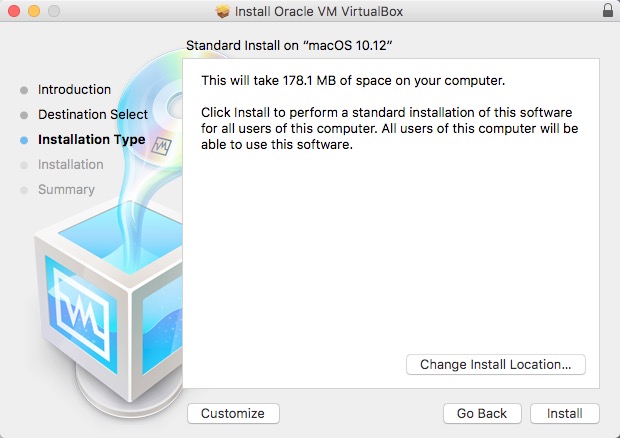The height and width of the screenshot is (438, 620).
Task: Click the Summary step label
Action: tap(66, 190)
